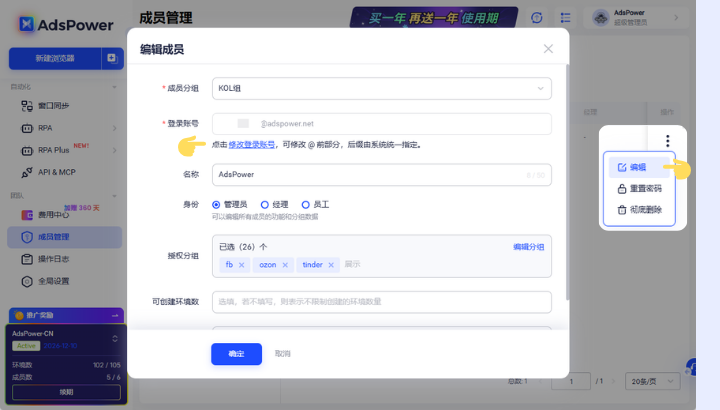
Task: Remove the fb group tag
Action: (x=242, y=265)
